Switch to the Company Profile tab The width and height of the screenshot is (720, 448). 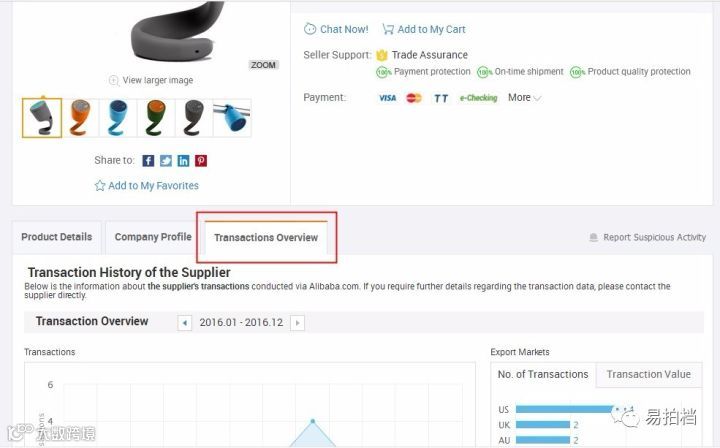[153, 237]
